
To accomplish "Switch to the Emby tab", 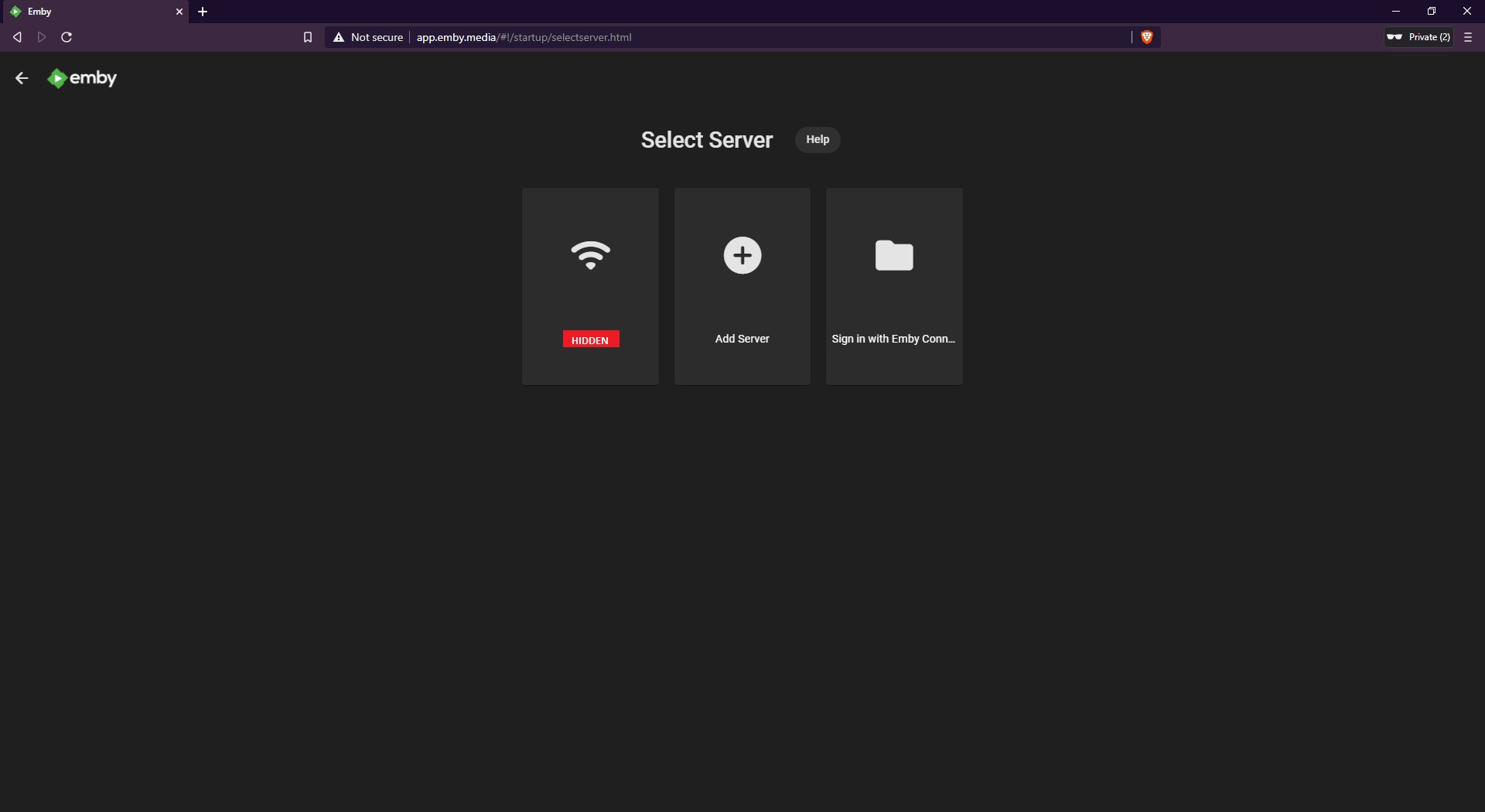I will [94, 12].
